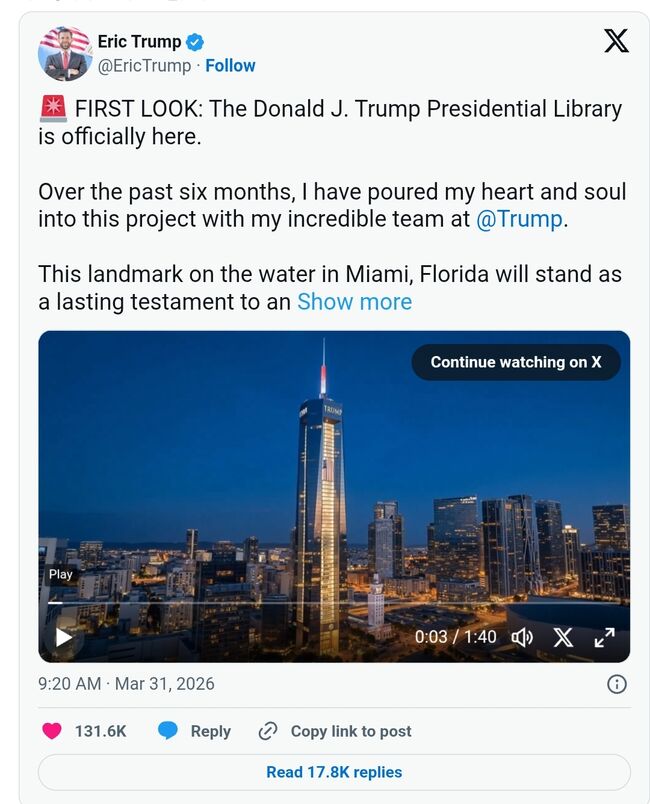Click the Eric Trump display name
This screenshot has width=650, height=804.
coord(139,42)
